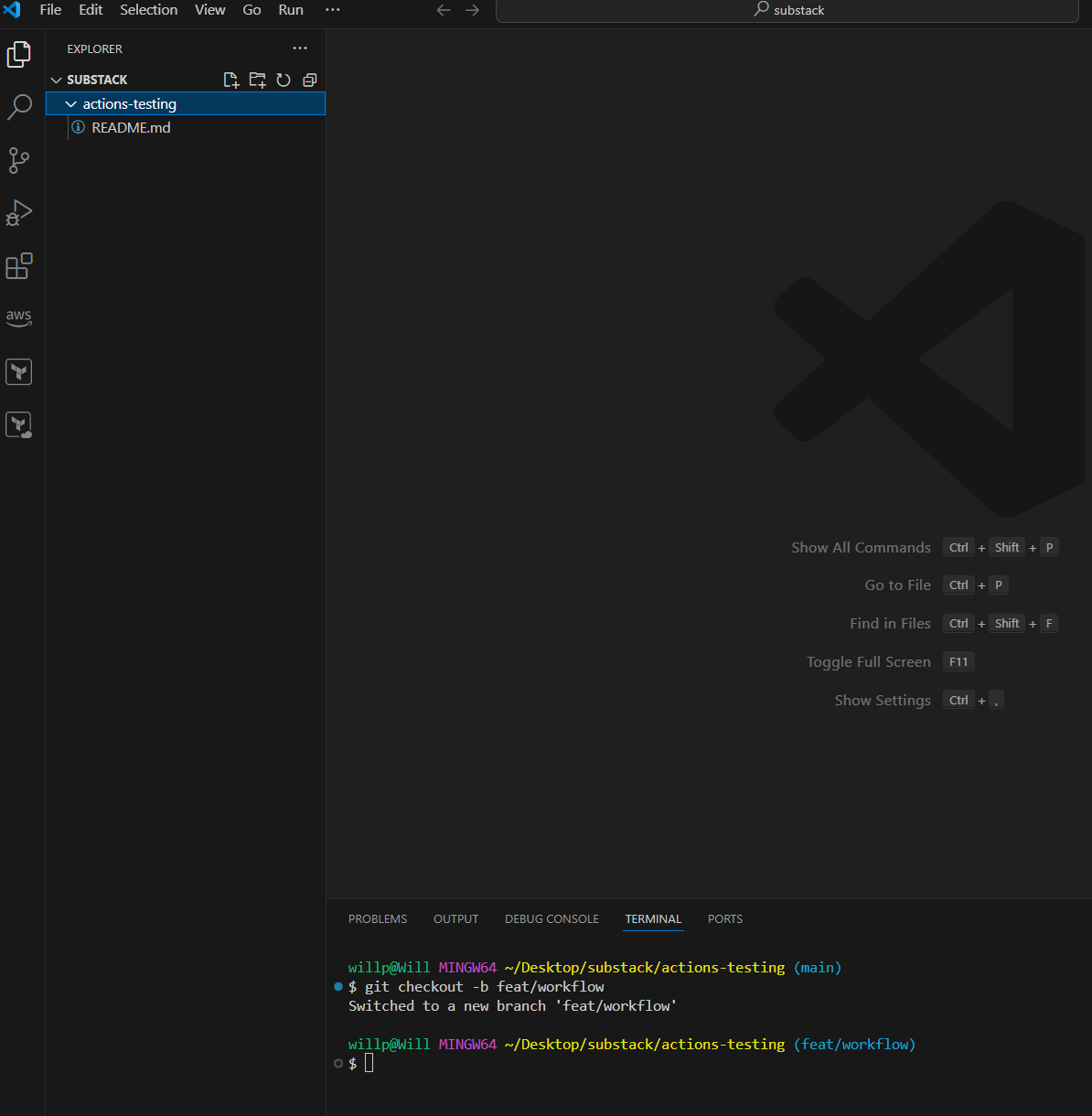This screenshot has height=1116, width=1092.
Task: Click the blue command decoration dot in terminal
Action: (338, 987)
